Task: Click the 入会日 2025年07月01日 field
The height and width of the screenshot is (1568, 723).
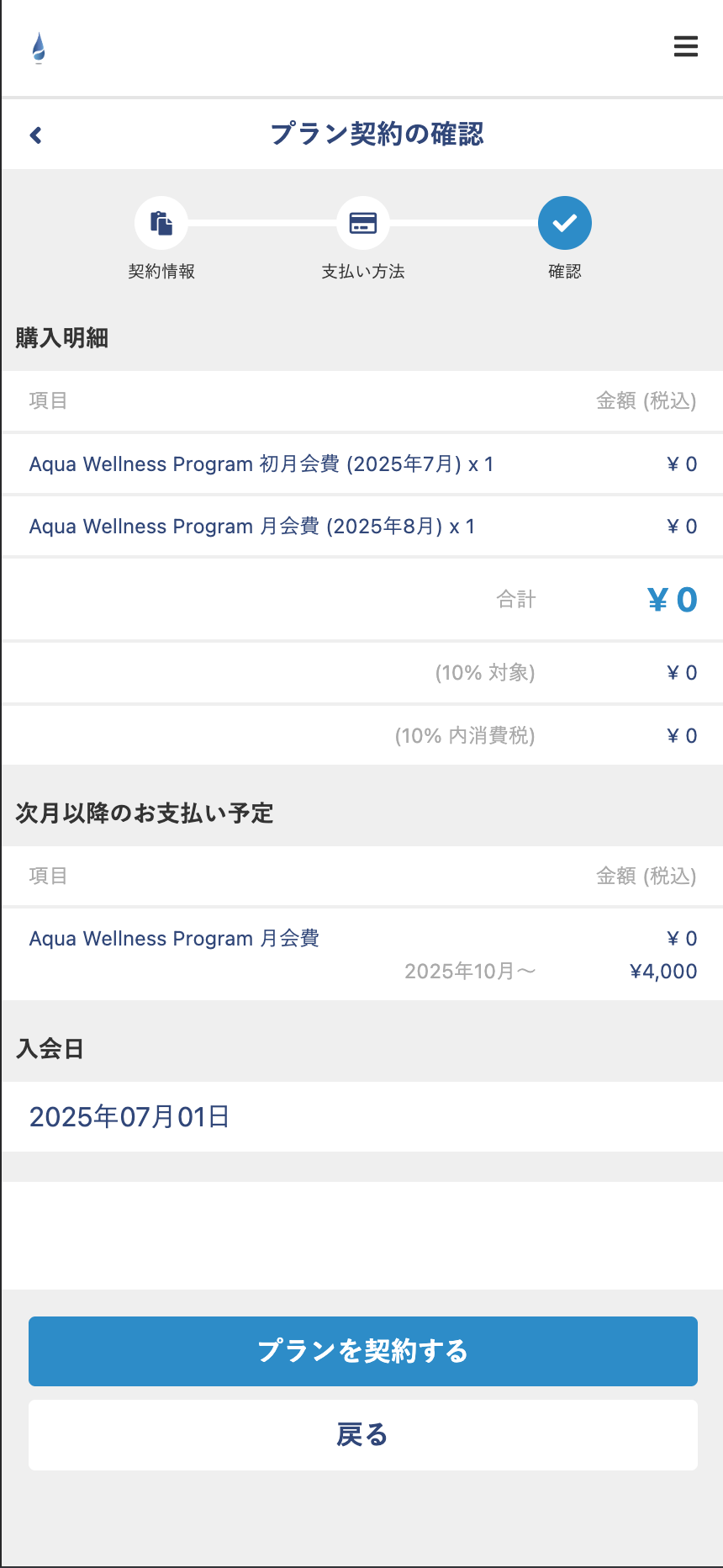Action: pos(362,1117)
